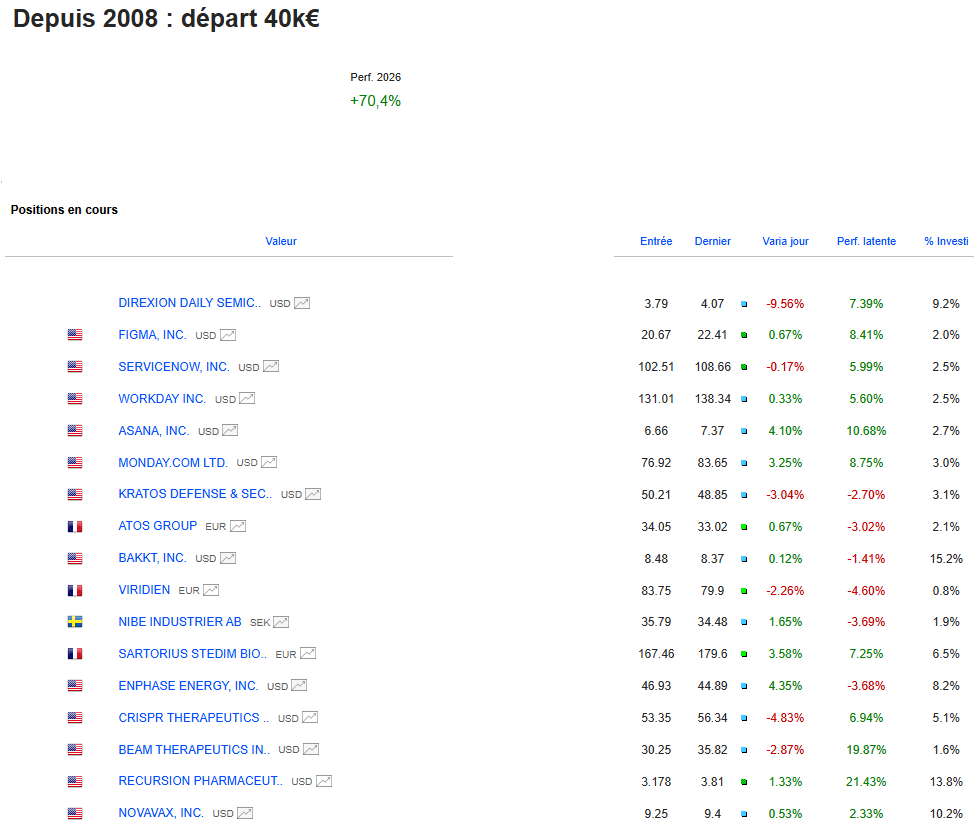The width and height of the screenshot is (974, 832).
Task: Open chart icon beside SERVICENOW, INC.
Action: coord(271,367)
